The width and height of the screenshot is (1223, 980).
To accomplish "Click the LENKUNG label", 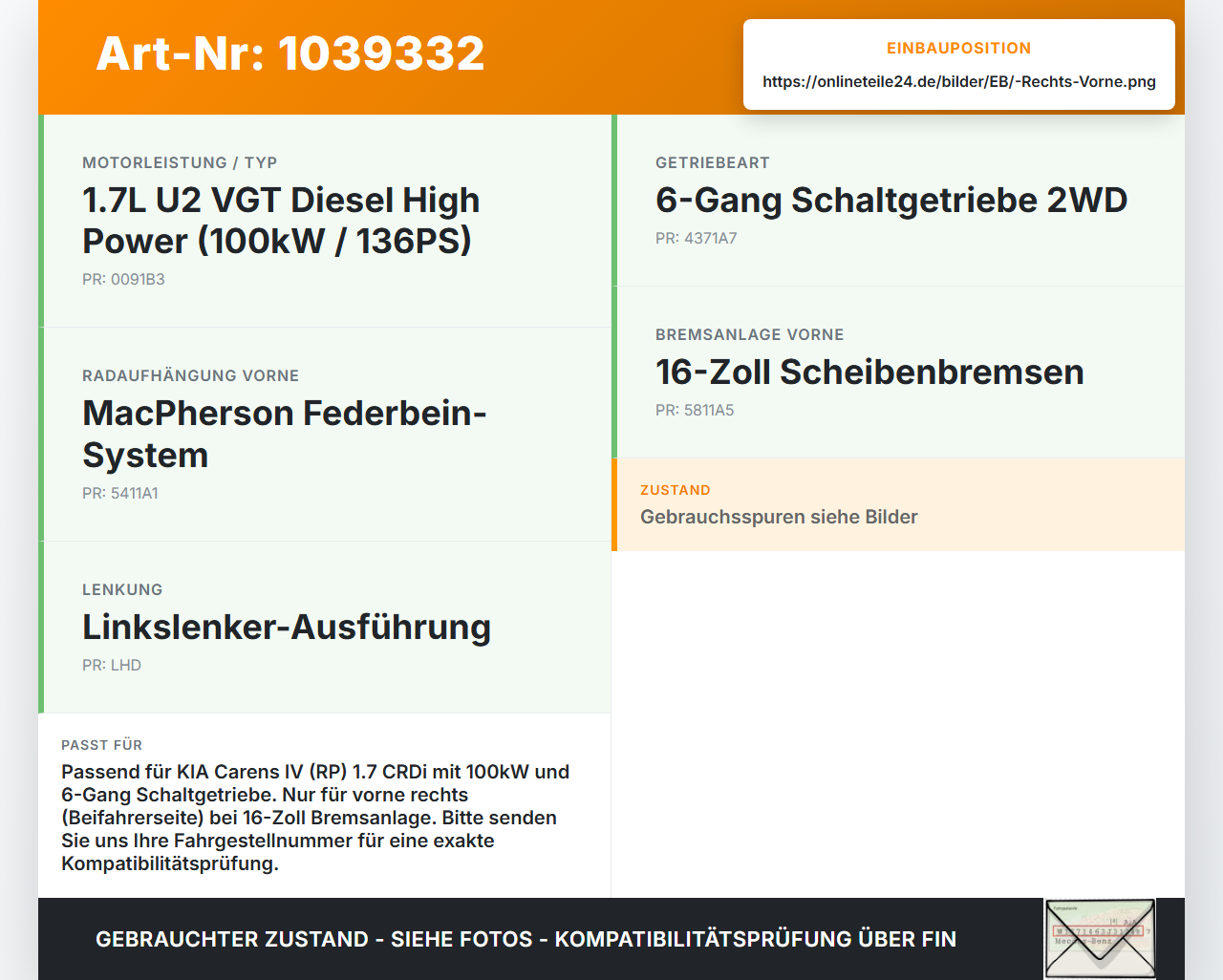I will click(x=122, y=589).
